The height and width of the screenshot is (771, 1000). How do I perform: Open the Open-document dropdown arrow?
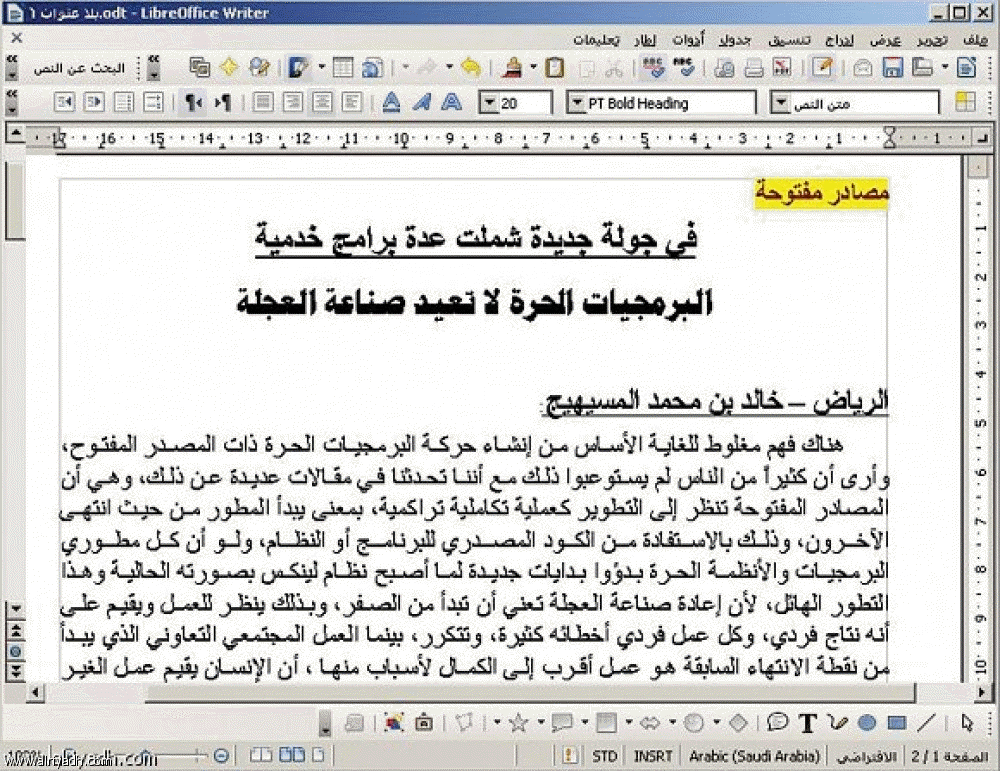point(945,68)
